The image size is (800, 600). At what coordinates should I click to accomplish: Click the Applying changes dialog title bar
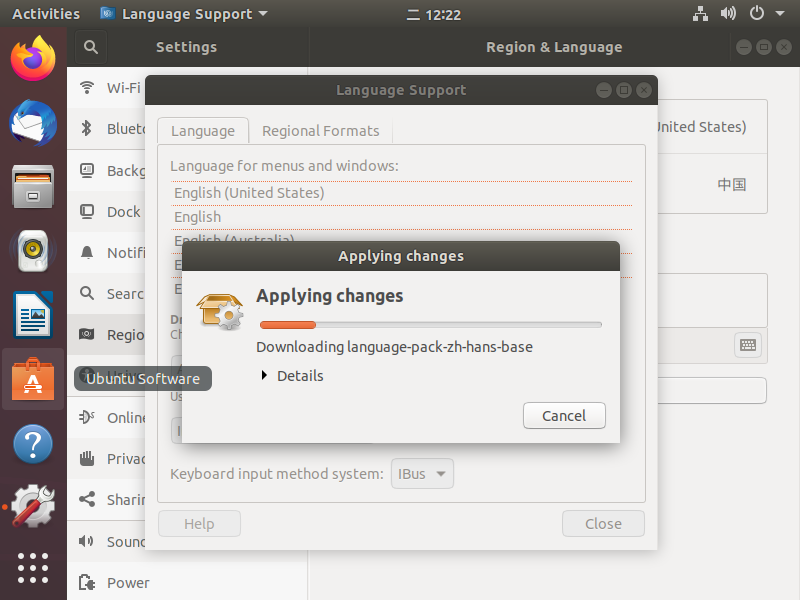(x=401, y=256)
